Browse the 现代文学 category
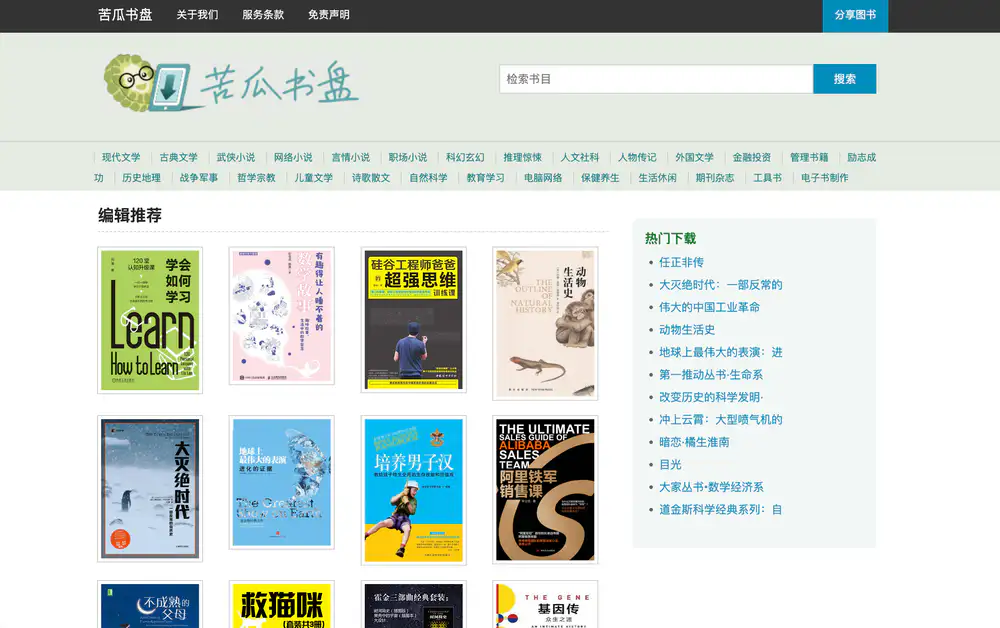 [x=121, y=157]
